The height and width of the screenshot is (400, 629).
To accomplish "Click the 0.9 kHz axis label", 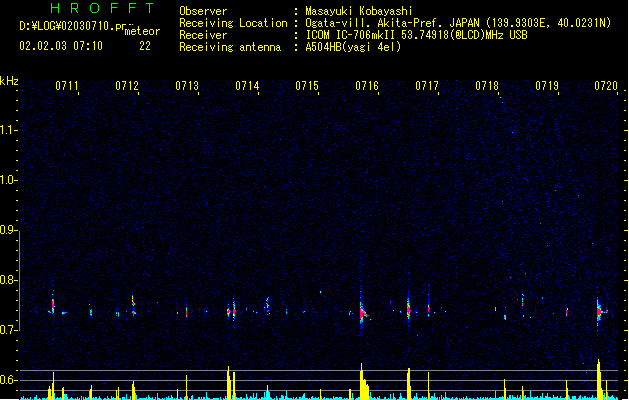I will (x=8, y=230).
